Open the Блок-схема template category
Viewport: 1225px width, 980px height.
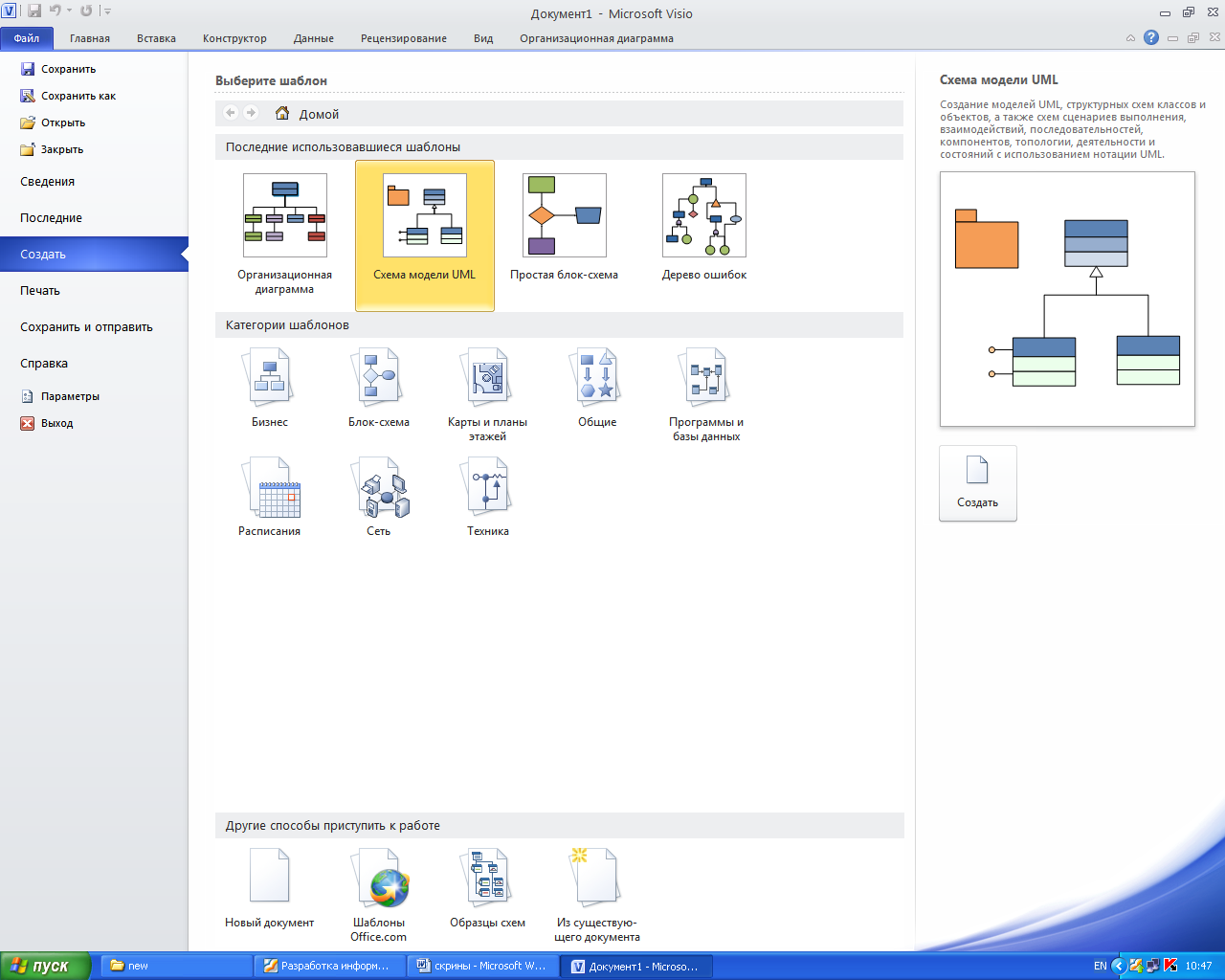pyautogui.click(x=379, y=388)
